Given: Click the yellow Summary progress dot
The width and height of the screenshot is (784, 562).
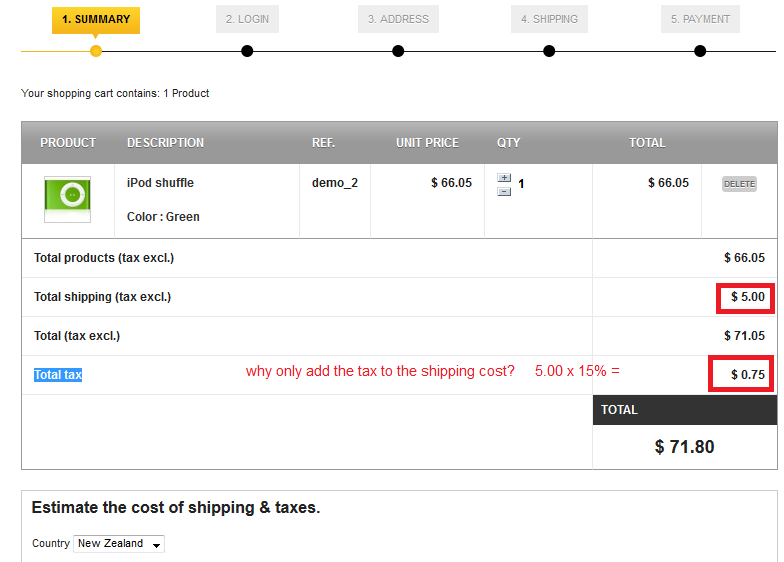Looking at the screenshot, I should (96, 51).
